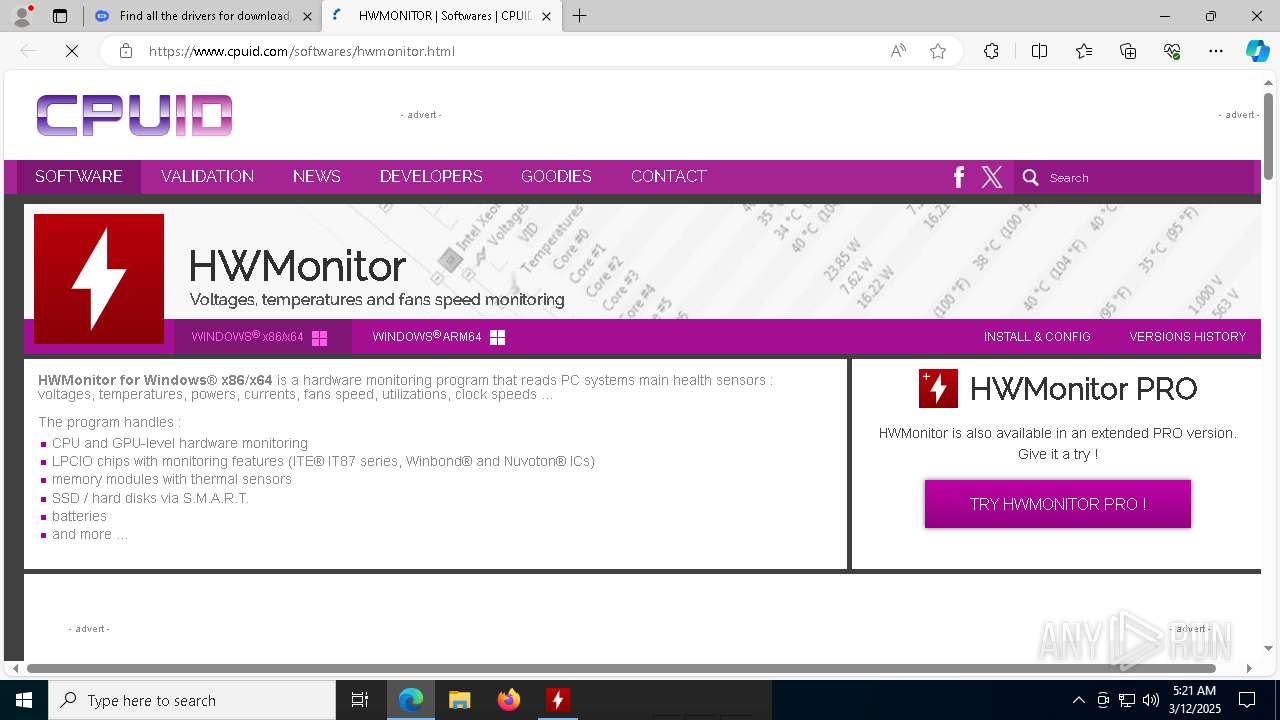The width and height of the screenshot is (1280, 720).
Task: Click the scroll right arrow
Action: click(1249, 668)
